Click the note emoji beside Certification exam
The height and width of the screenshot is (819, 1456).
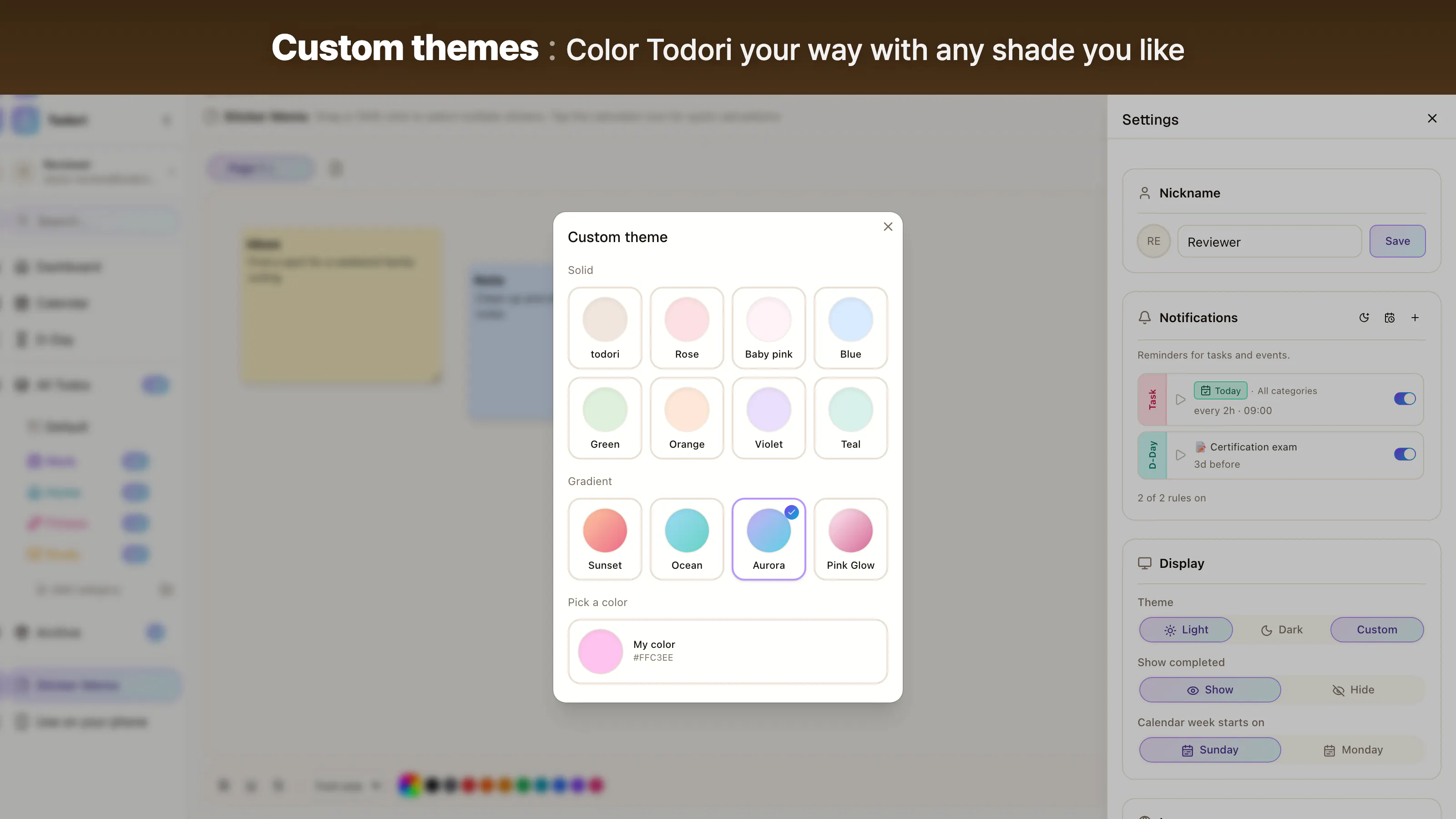(x=1200, y=447)
